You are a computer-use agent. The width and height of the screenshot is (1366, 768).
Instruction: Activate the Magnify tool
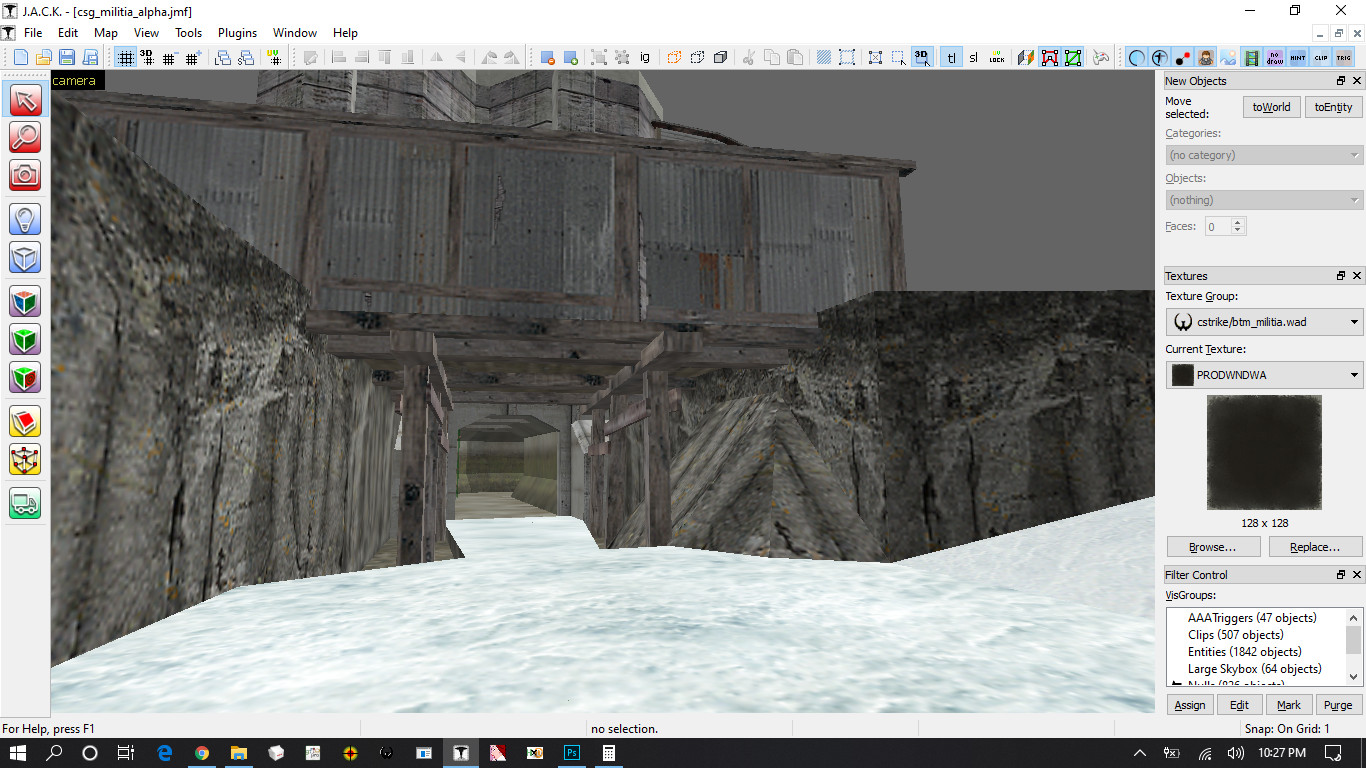pyautogui.click(x=25, y=137)
